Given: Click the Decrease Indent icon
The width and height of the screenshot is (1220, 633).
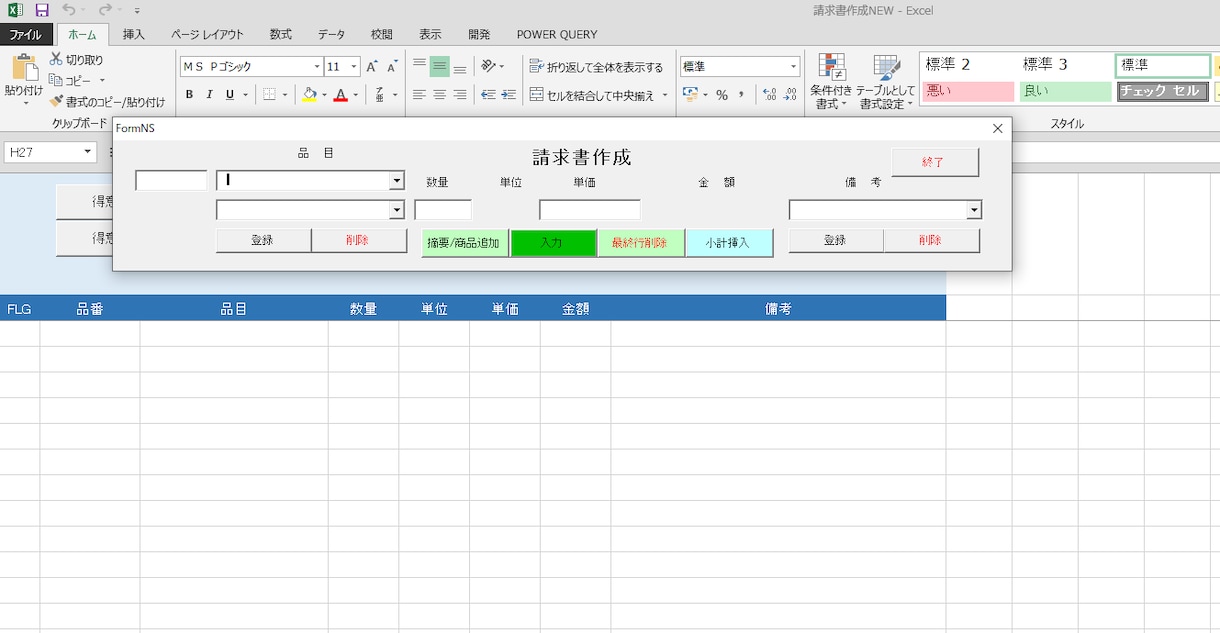Looking at the screenshot, I should [x=488, y=95].
